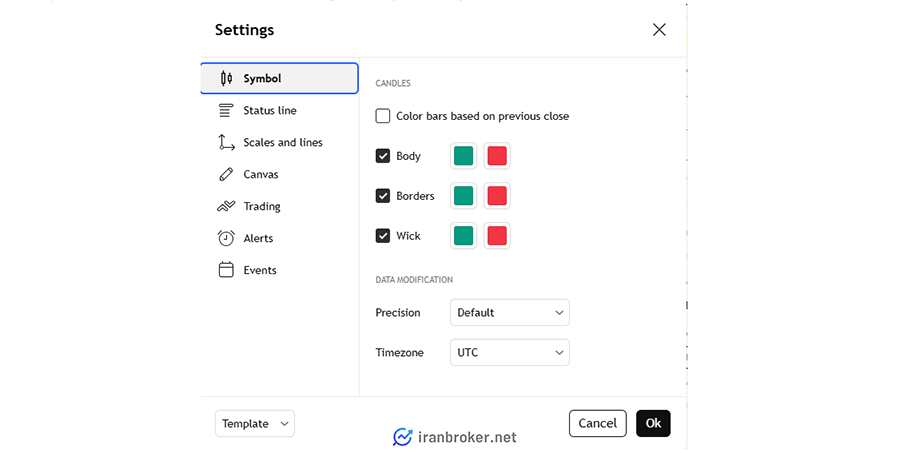Uncheck the Borders checkbox

pos(383,196)
